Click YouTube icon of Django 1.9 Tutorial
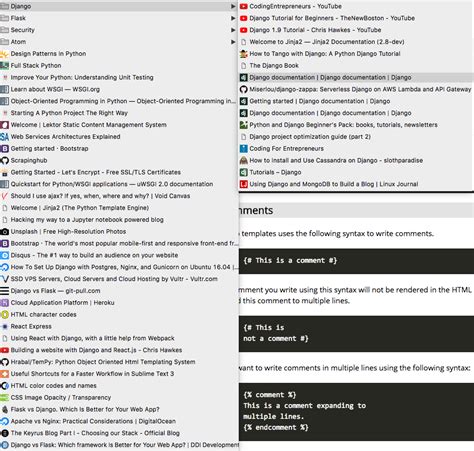The width and height of the screenshot is (474, 451). point(244,30)
